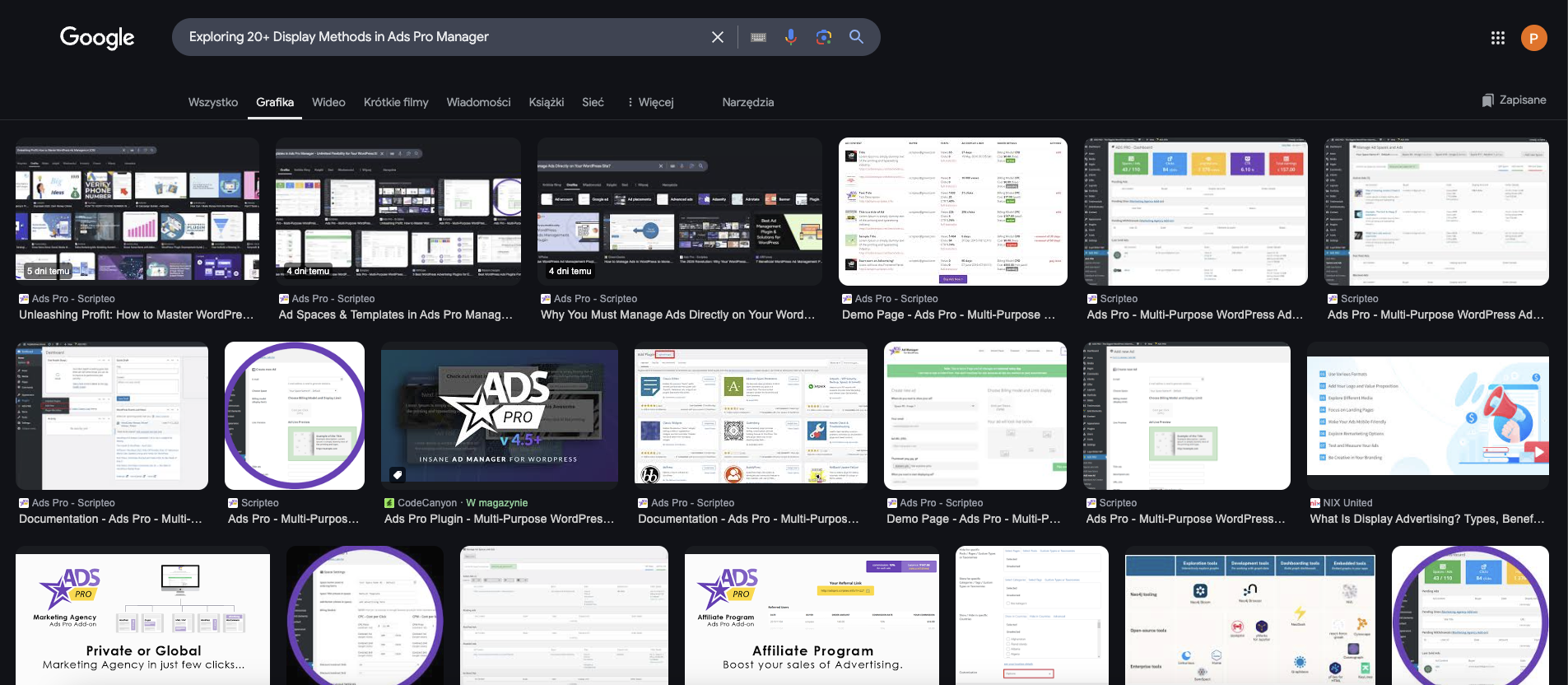Screen dimensions: 1568x685
Task: Click 'What Is Display Advertising?' title link
Action: click(1427, 519)
